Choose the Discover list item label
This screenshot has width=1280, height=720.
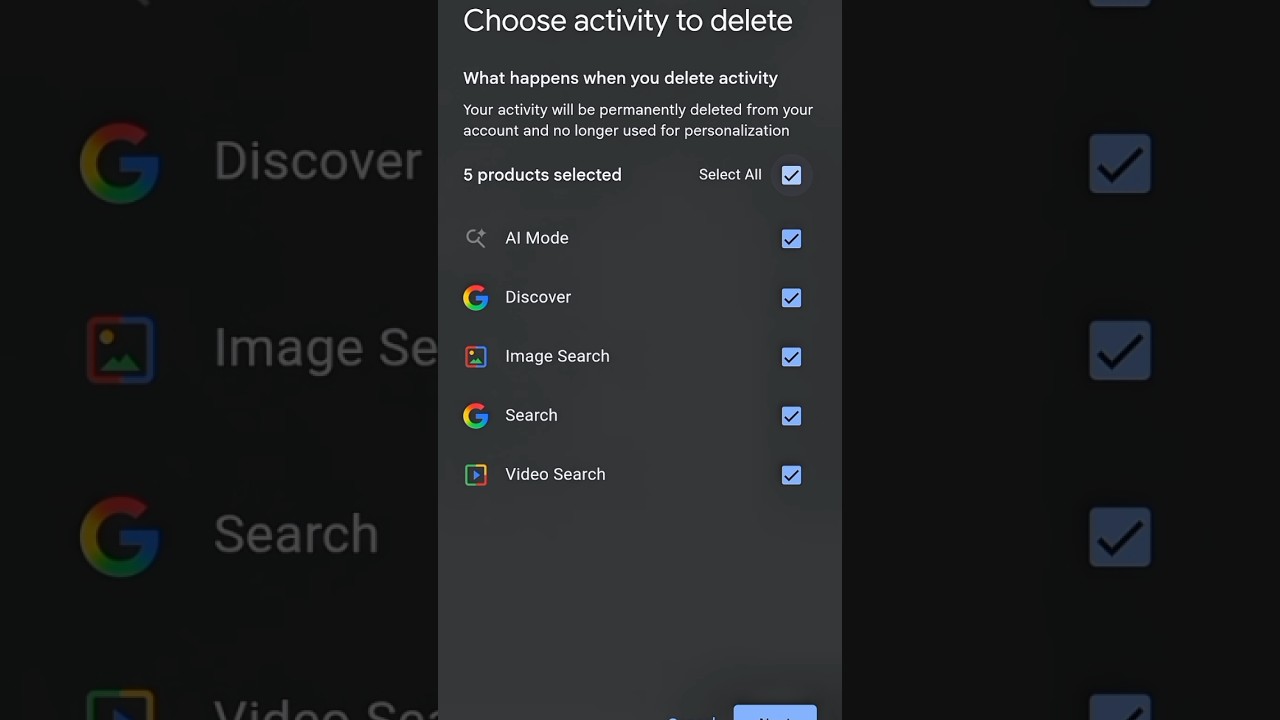538,297
